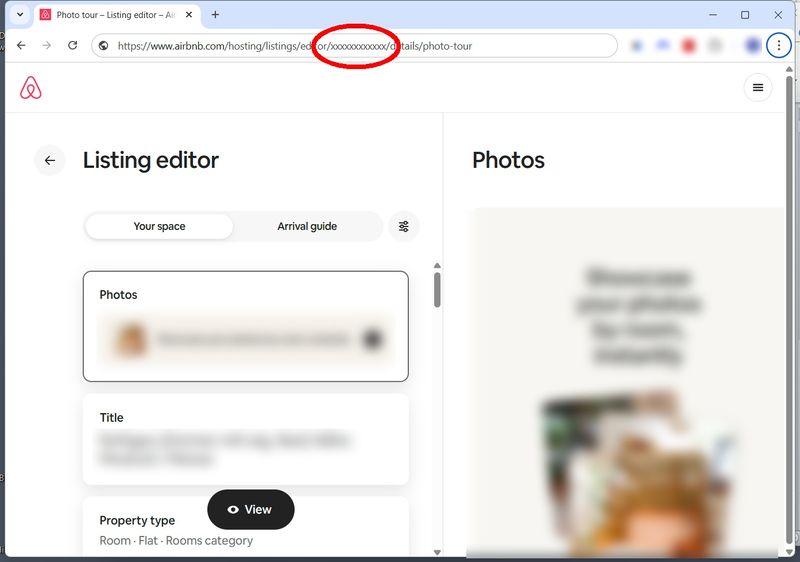
Task: Open the Title section card
Action: tap(245, 439)
